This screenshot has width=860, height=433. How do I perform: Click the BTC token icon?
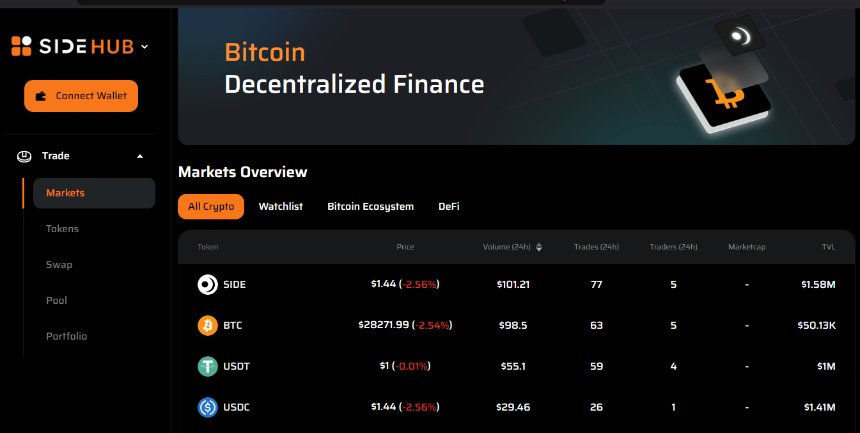[x=208, y=325]
